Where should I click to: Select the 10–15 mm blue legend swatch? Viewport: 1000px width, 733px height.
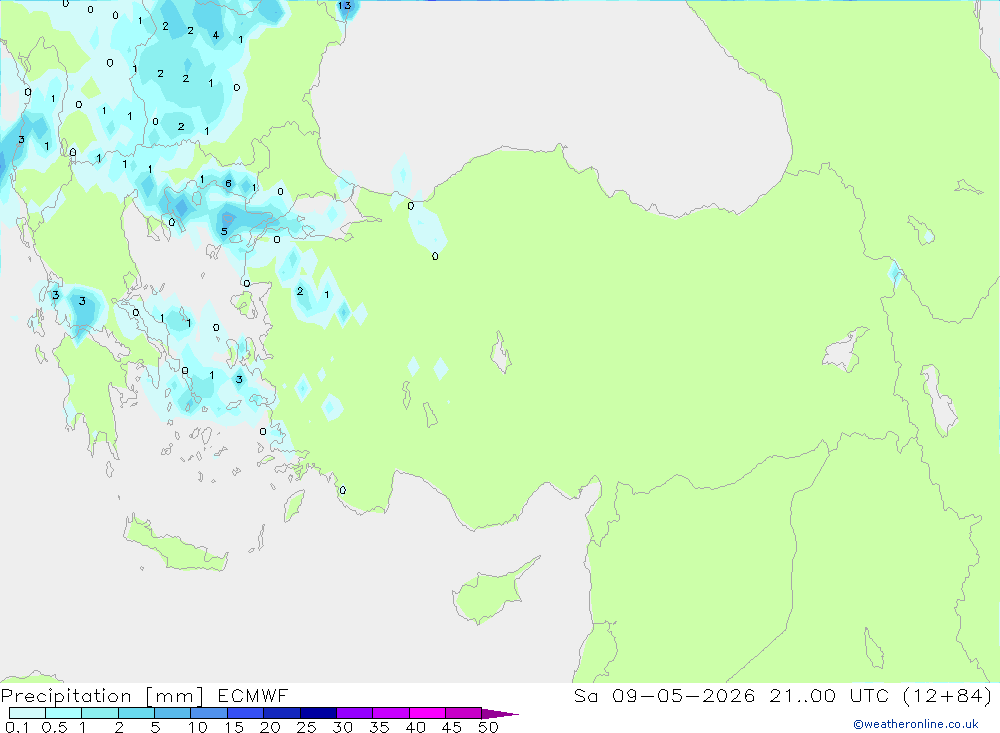(x=209, y=713)
